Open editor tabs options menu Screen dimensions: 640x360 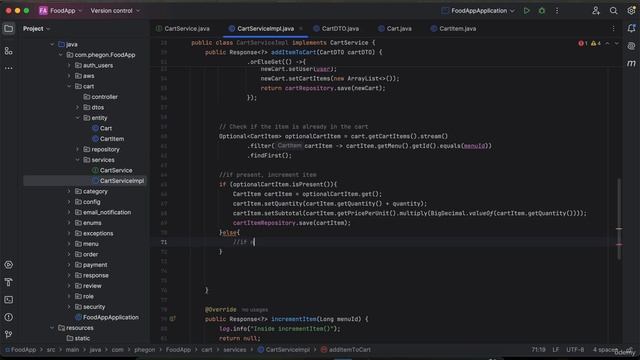613,29
